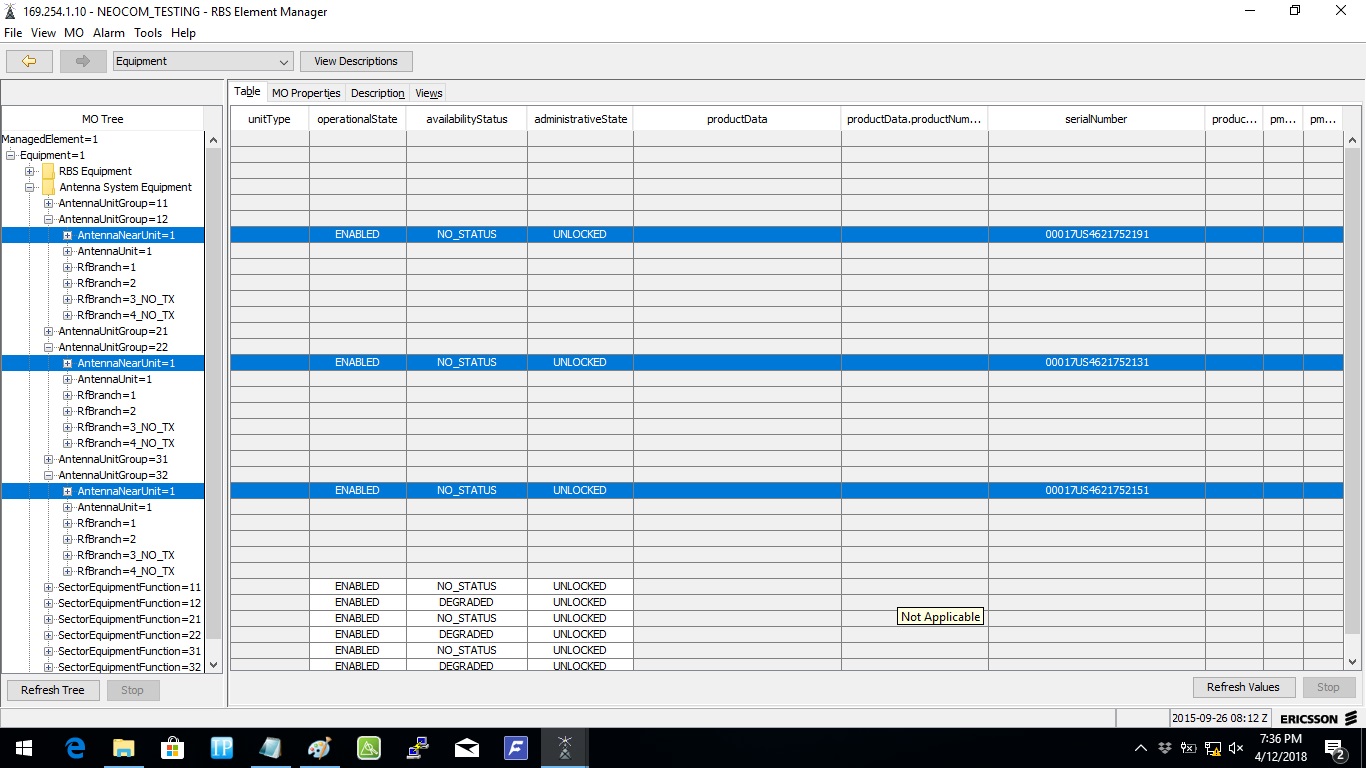Image resolution: width=1366 pixels, height=768 pixels.
Task: Collapse the Antenna System Equipment node
Action: point(29,187)
